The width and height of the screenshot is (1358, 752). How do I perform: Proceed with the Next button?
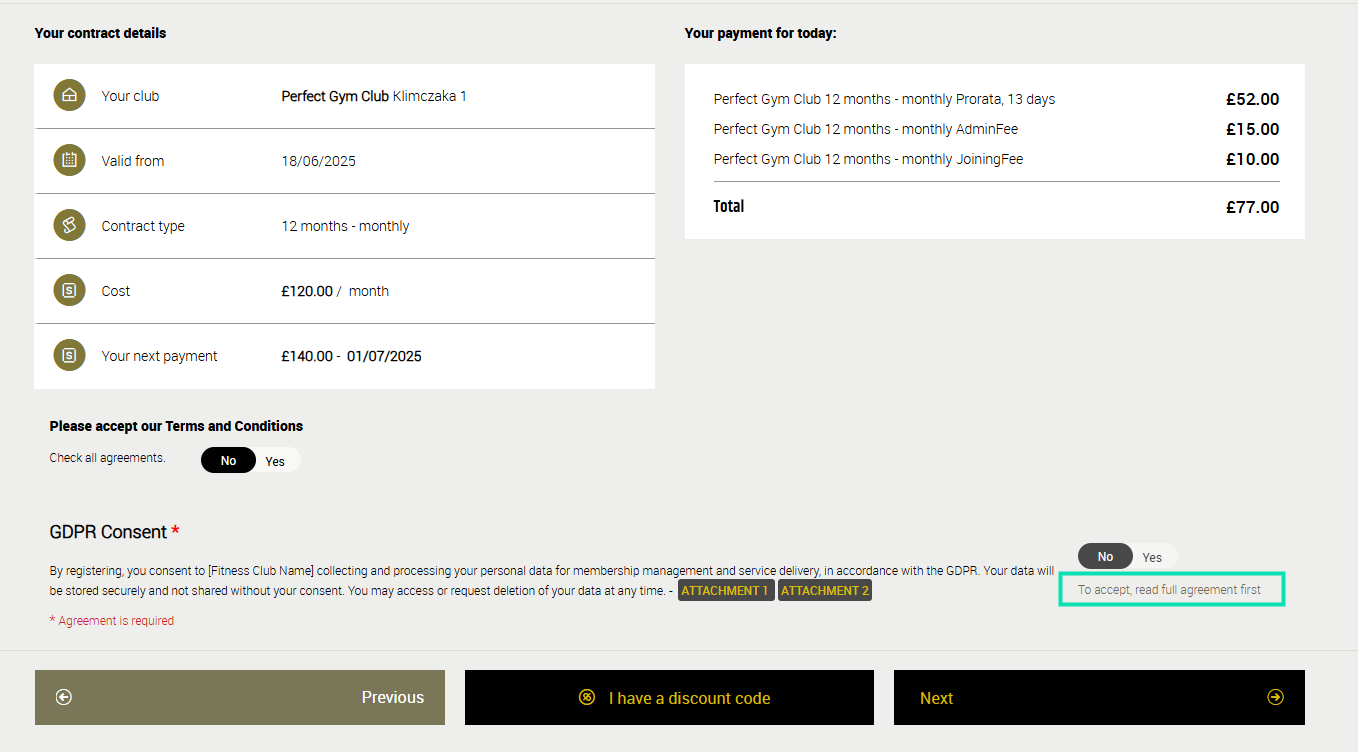pos(1099,698)
